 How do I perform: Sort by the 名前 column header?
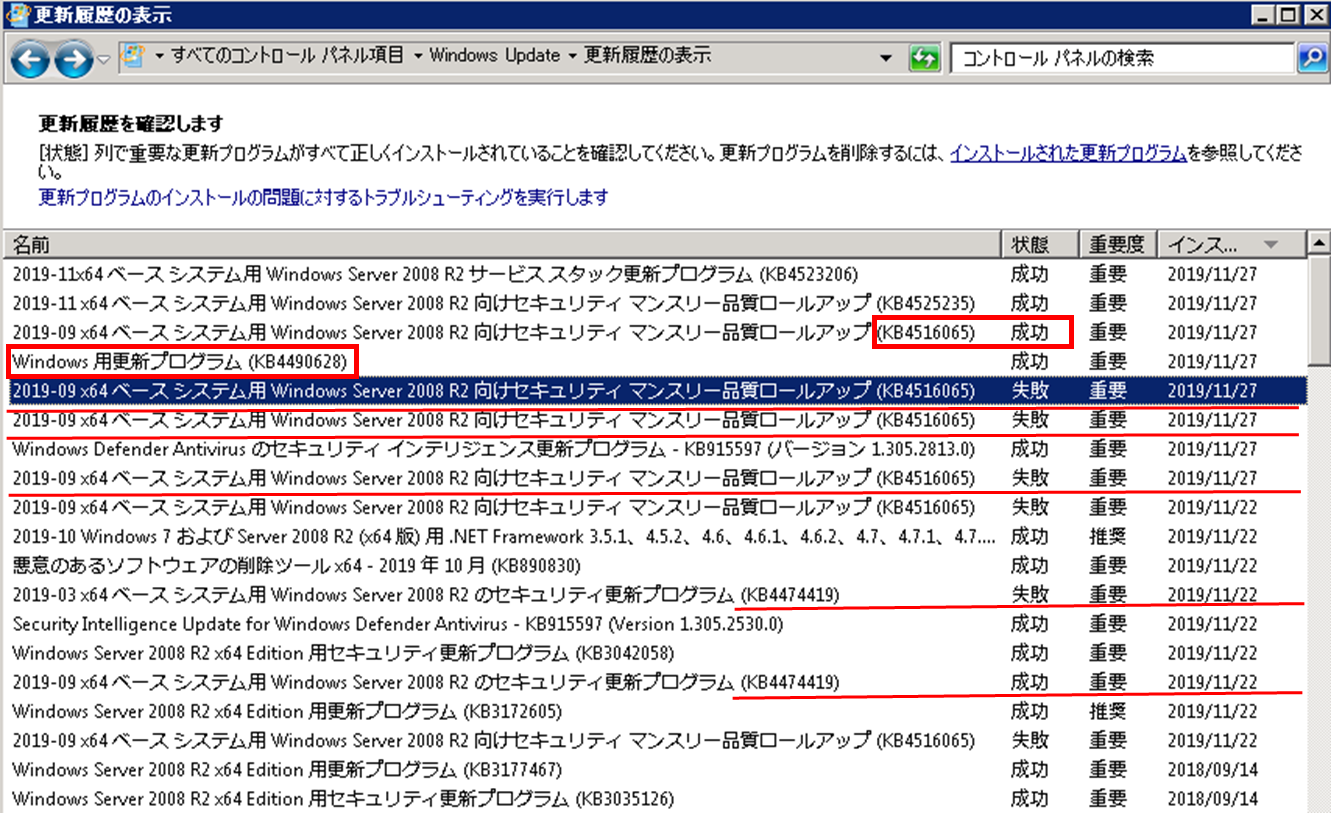pos(502,245)
